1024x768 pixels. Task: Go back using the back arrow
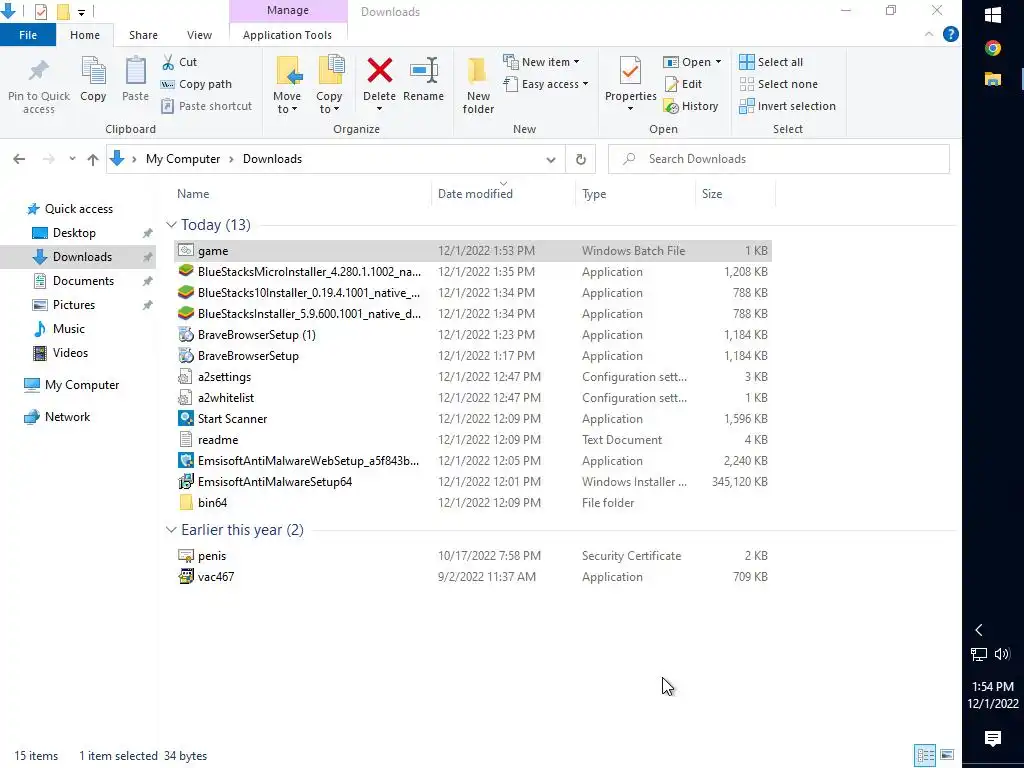pos(19,159)
